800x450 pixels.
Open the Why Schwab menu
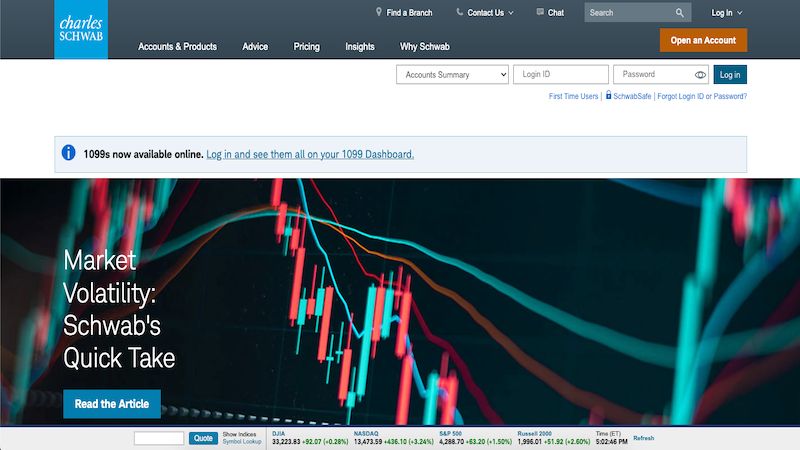[x=424, y=46]
